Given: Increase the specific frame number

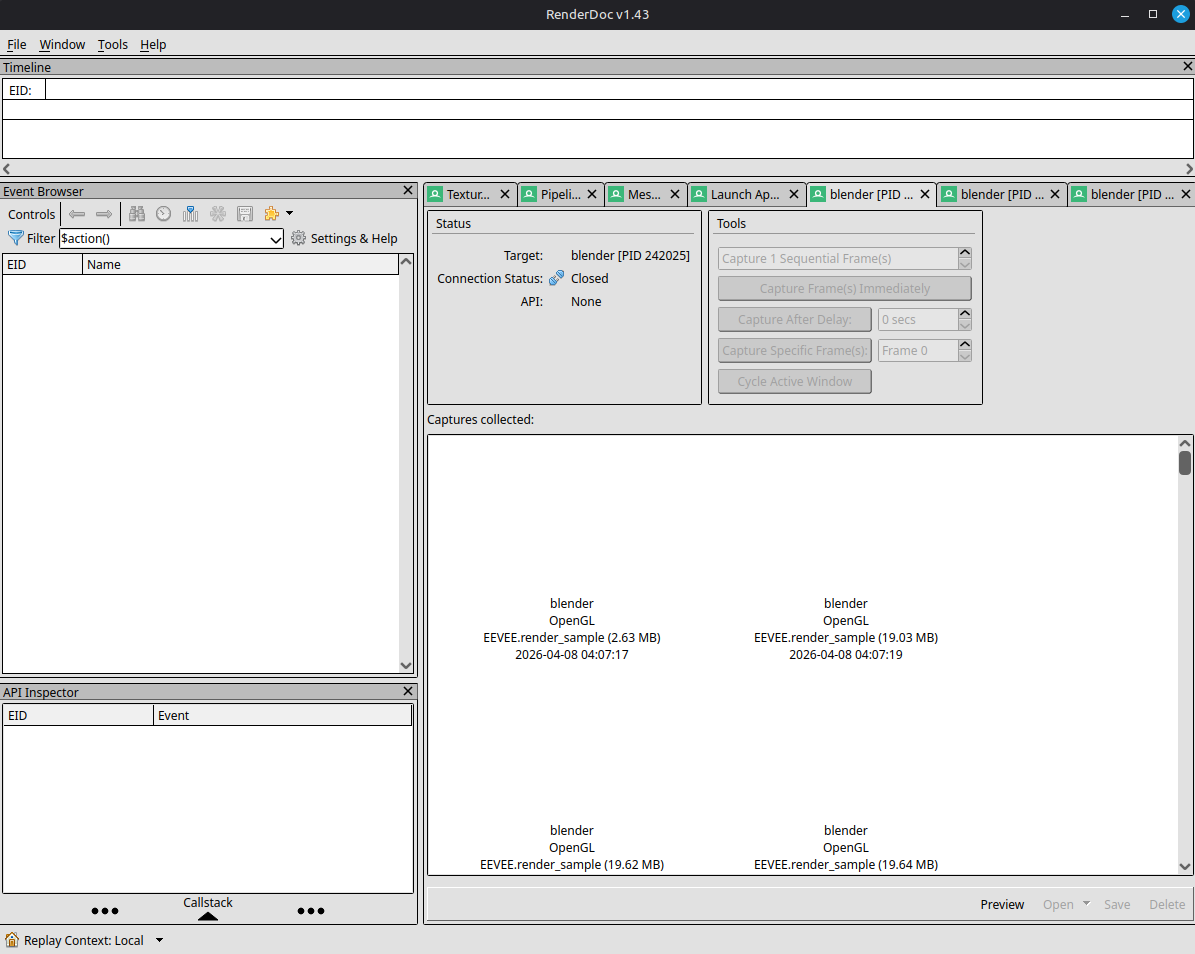Looking at the screenshot, I should point(965,345).
